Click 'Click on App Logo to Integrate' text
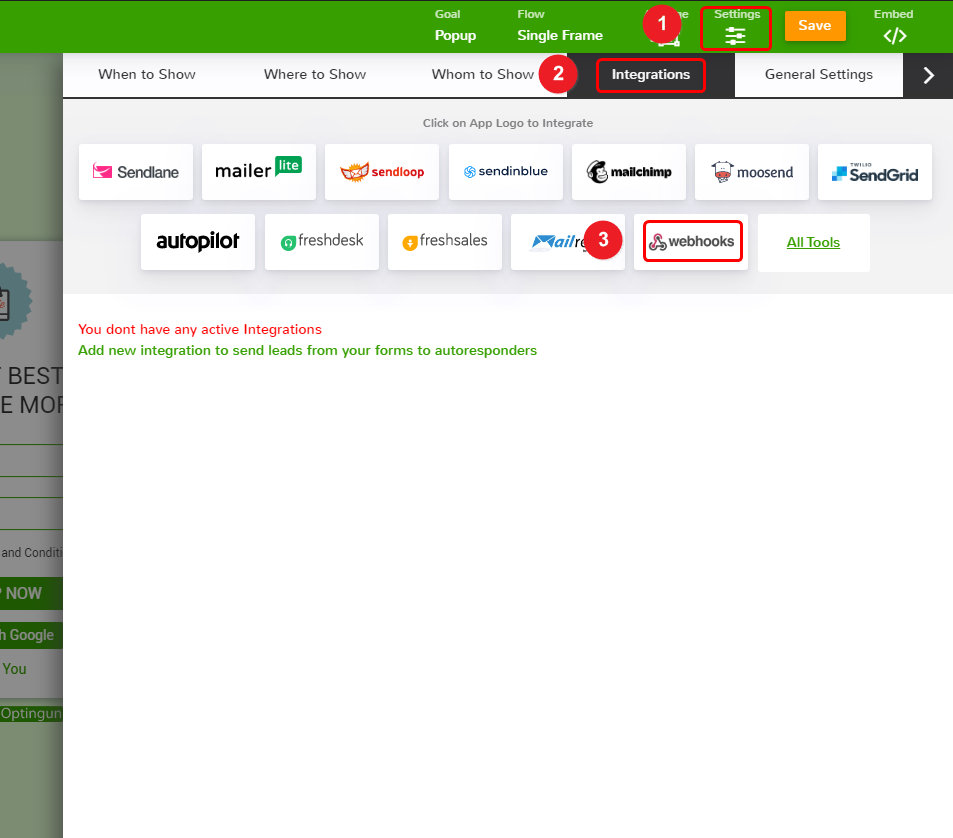 click(x=507, y=123)
